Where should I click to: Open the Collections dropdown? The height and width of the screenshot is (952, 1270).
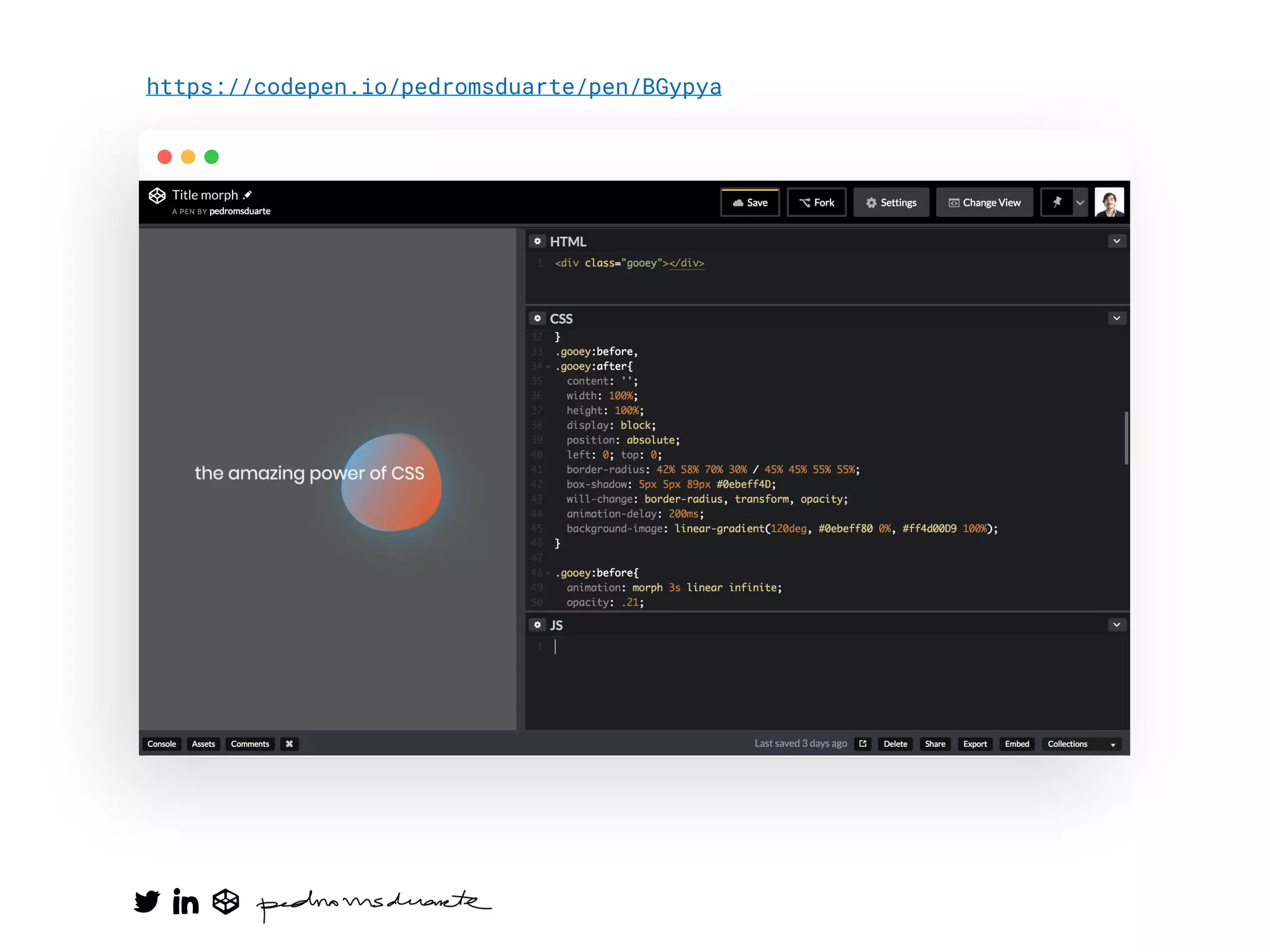pyautogui.click(x=1081, y=744)
